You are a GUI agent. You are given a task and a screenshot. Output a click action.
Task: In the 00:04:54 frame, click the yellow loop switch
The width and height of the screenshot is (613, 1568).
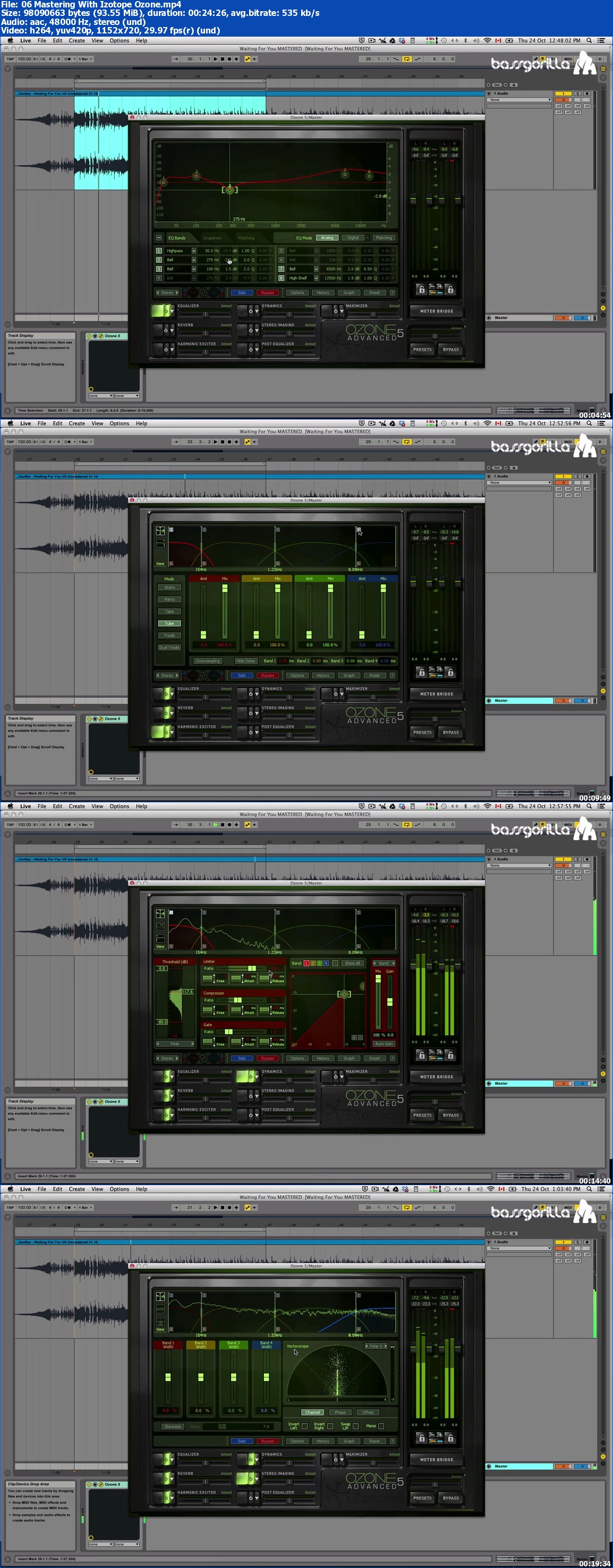[x=407, y=59]
